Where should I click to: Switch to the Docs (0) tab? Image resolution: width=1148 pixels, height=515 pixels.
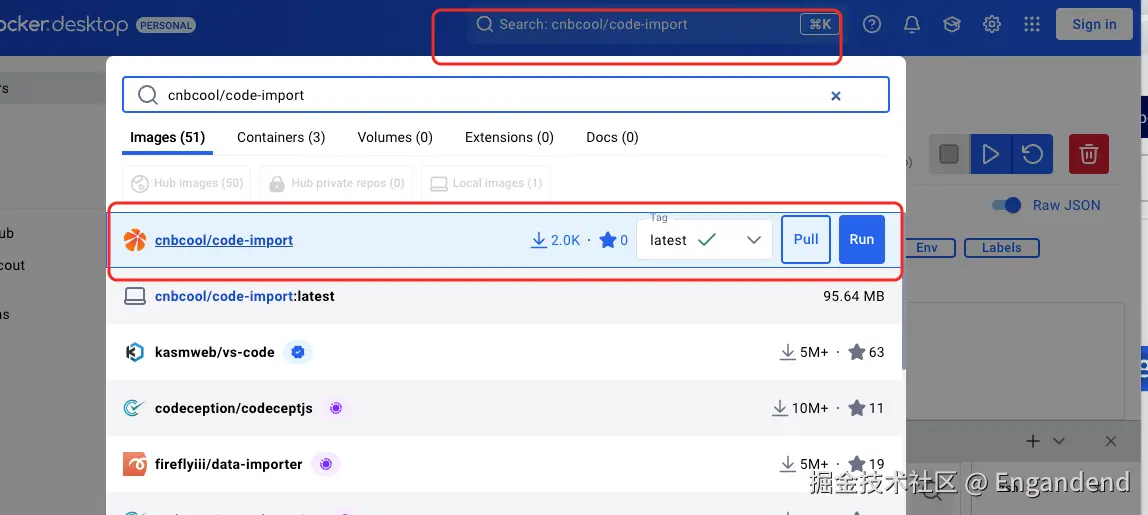tap(612, 137)
